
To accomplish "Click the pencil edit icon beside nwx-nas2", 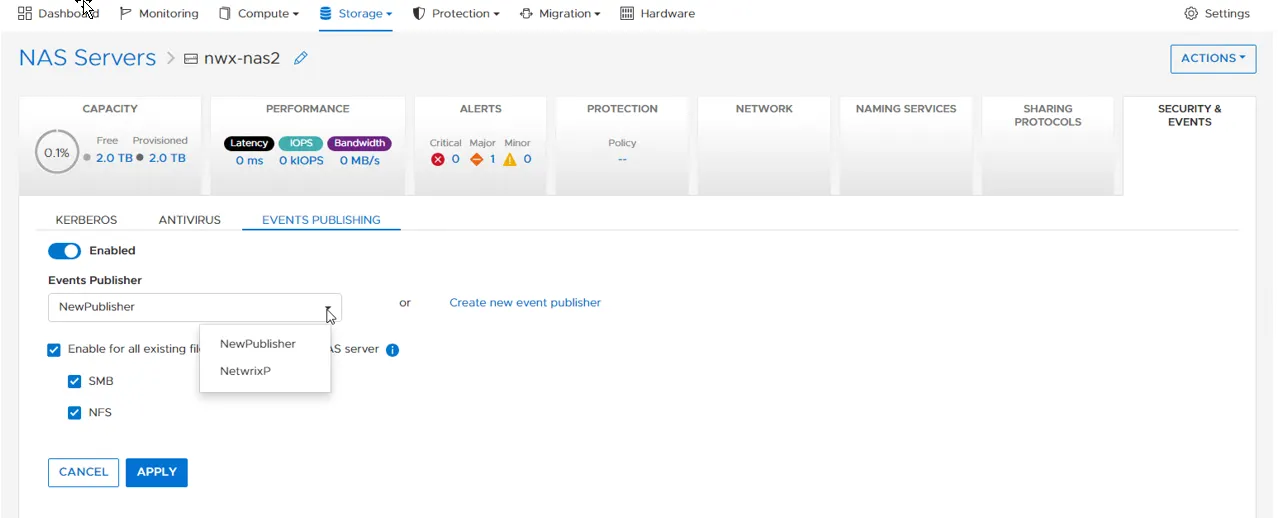I will [x=300, y=58].
